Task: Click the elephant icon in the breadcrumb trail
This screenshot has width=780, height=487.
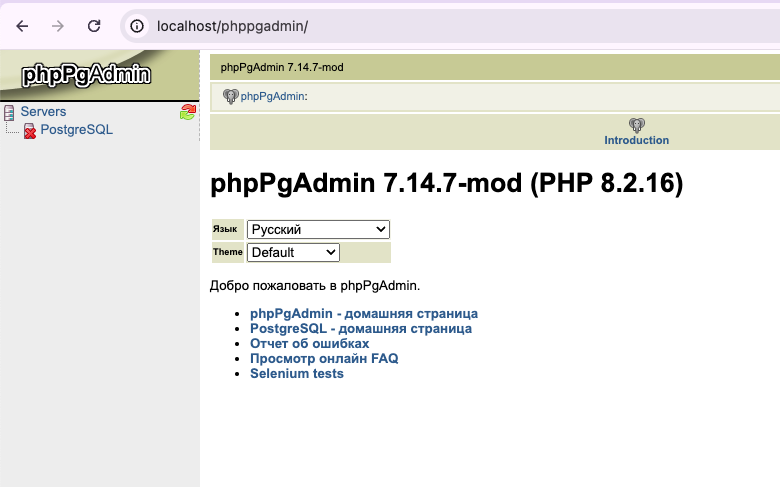Action: (x=230, y=96)
